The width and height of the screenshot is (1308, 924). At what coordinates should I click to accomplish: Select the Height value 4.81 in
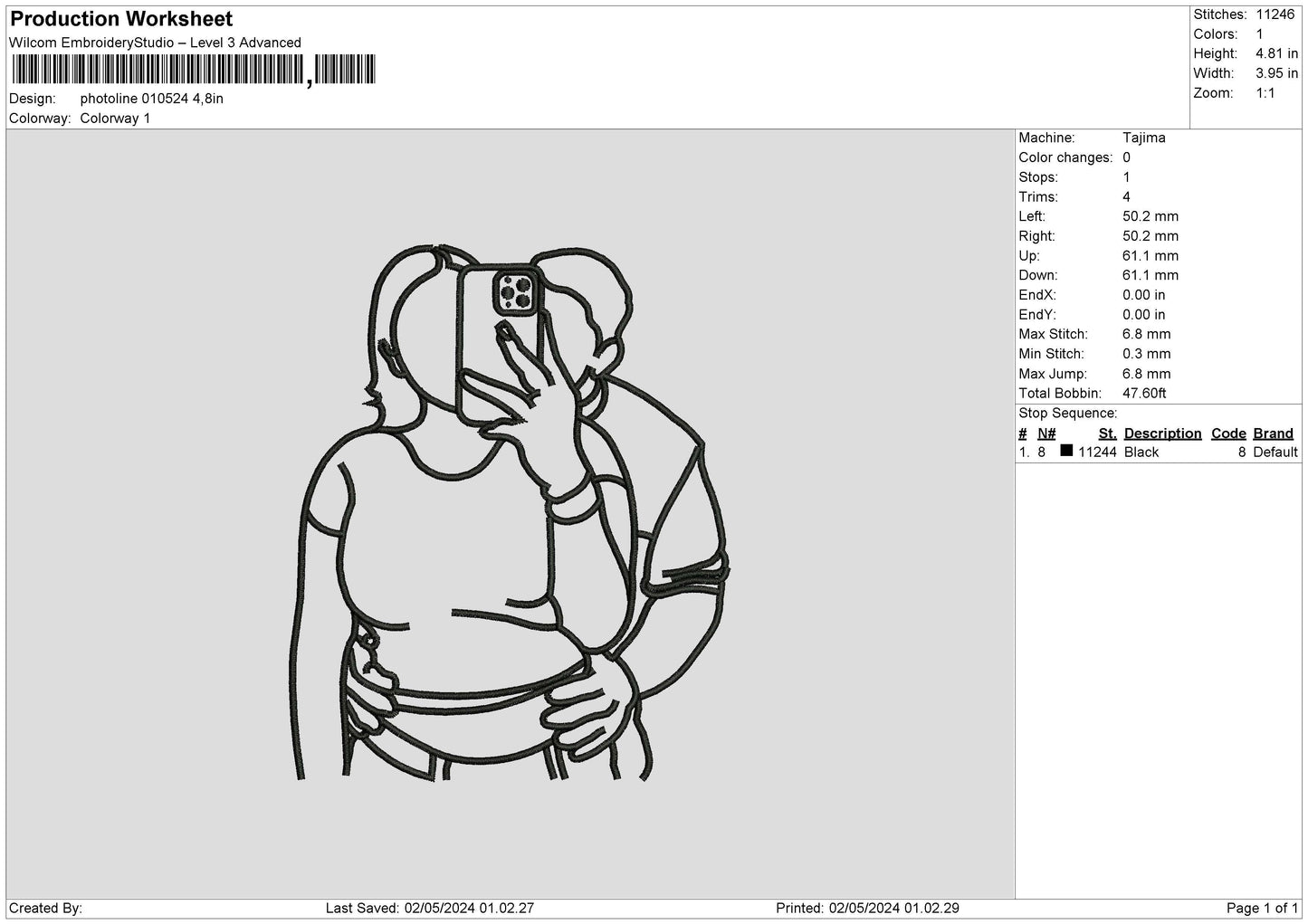(x=1276, y=54)
